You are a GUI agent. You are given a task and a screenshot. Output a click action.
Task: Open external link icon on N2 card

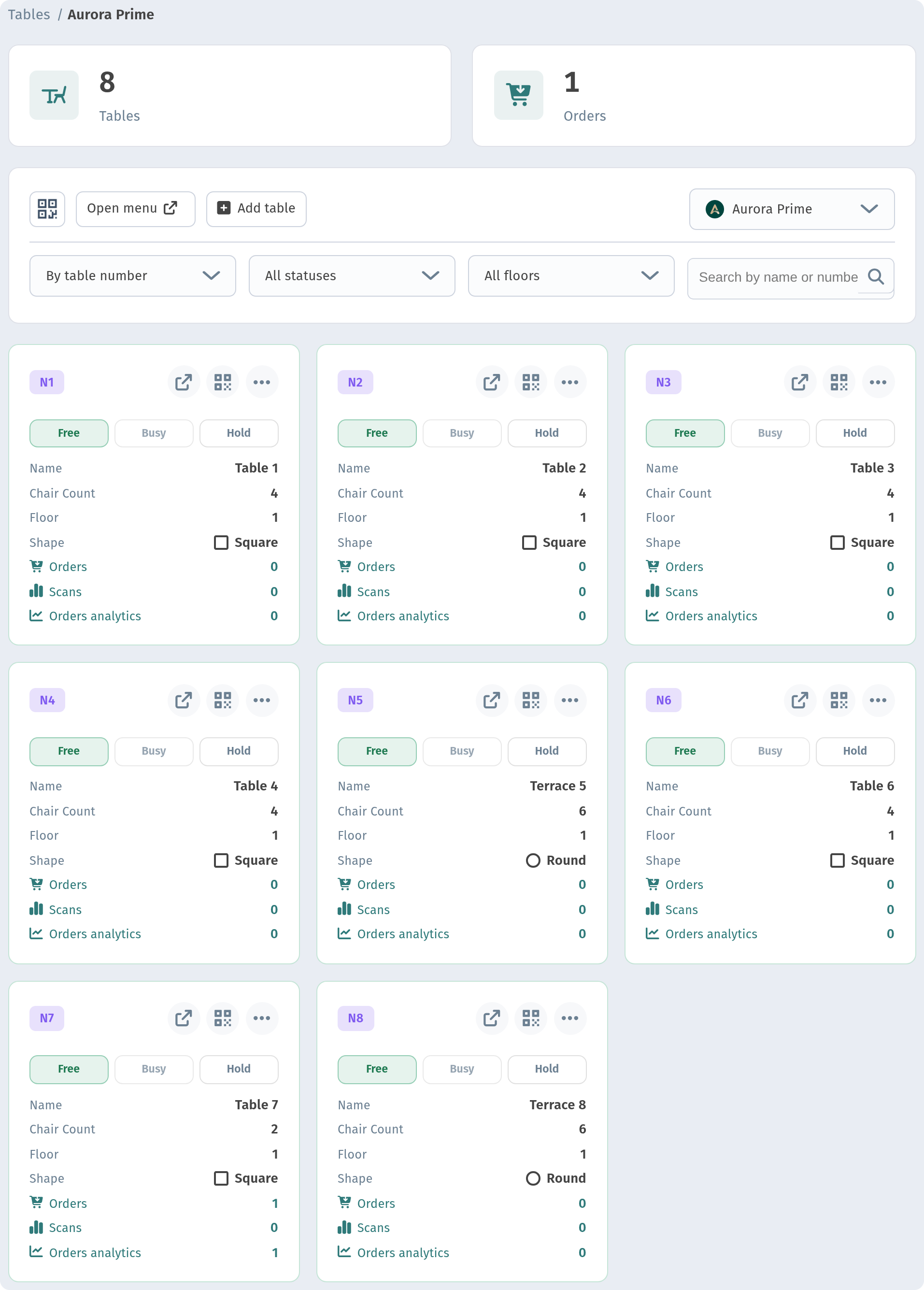[x=491, y=382]
